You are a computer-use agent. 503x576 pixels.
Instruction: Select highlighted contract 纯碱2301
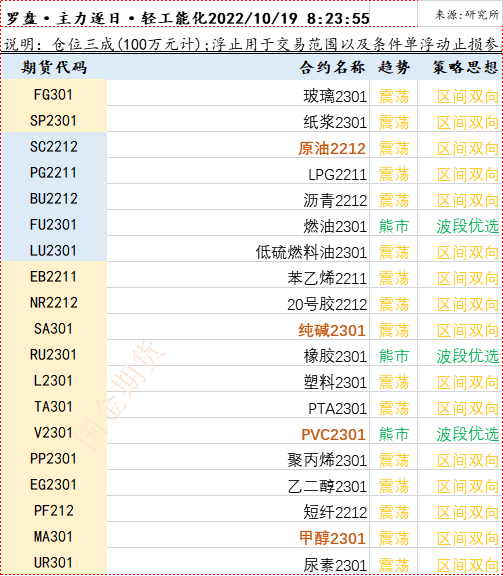click(332, 331)
